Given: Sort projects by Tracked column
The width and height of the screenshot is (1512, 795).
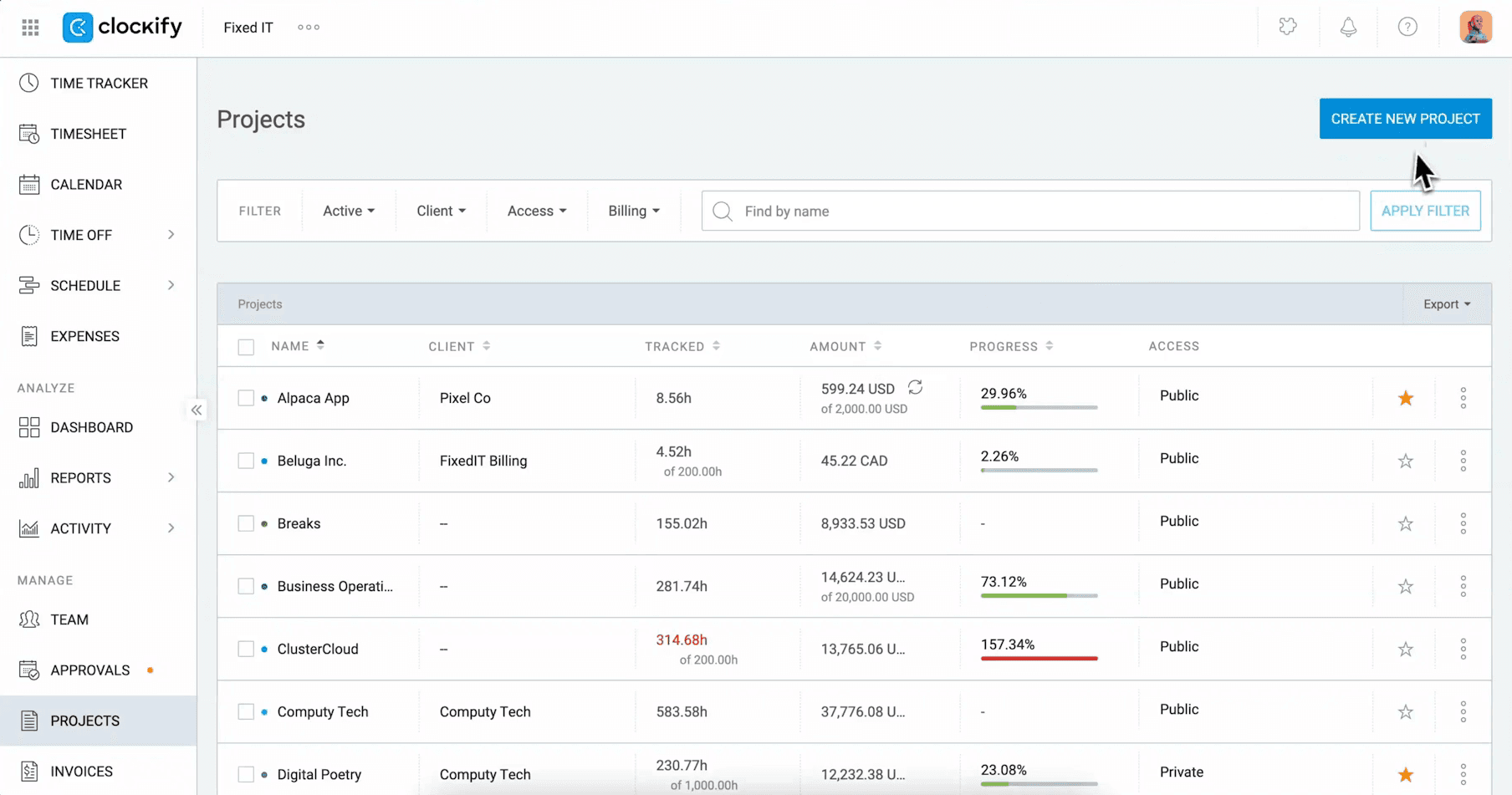Looking at the screenshot, I should [x=682, y=346].
